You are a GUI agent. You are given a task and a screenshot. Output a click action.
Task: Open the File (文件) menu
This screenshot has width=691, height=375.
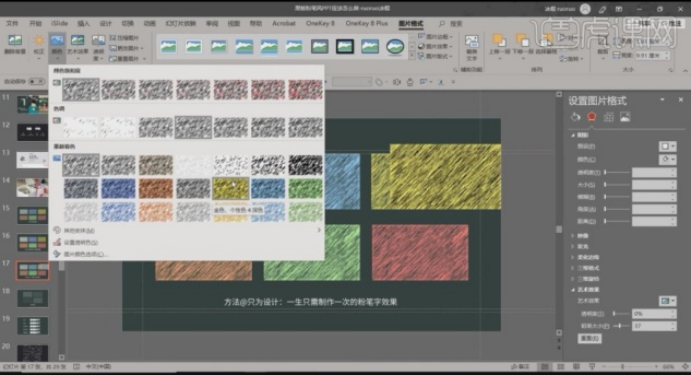click(12, 23)
